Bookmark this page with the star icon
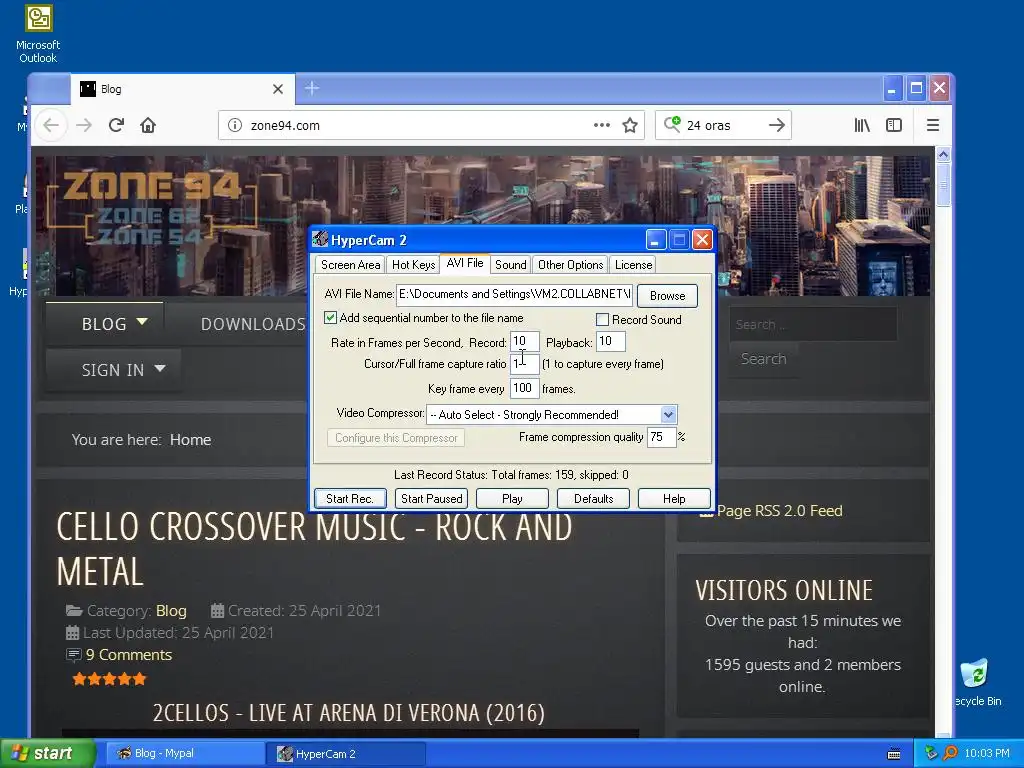Image resolution: width=1024 pixels, height=768 pixels. pos(630,125)
